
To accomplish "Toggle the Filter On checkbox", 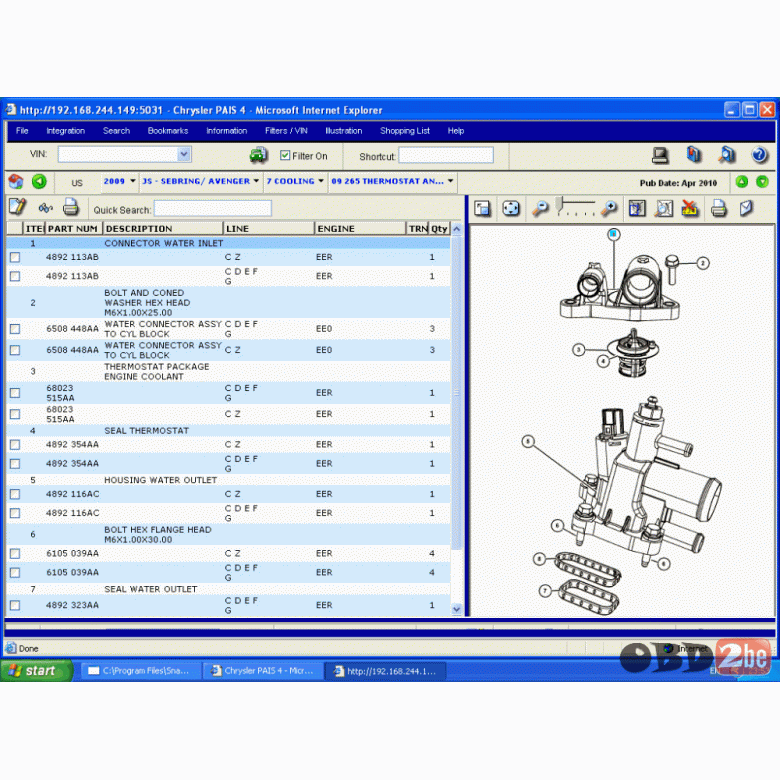I will (285, 156).
